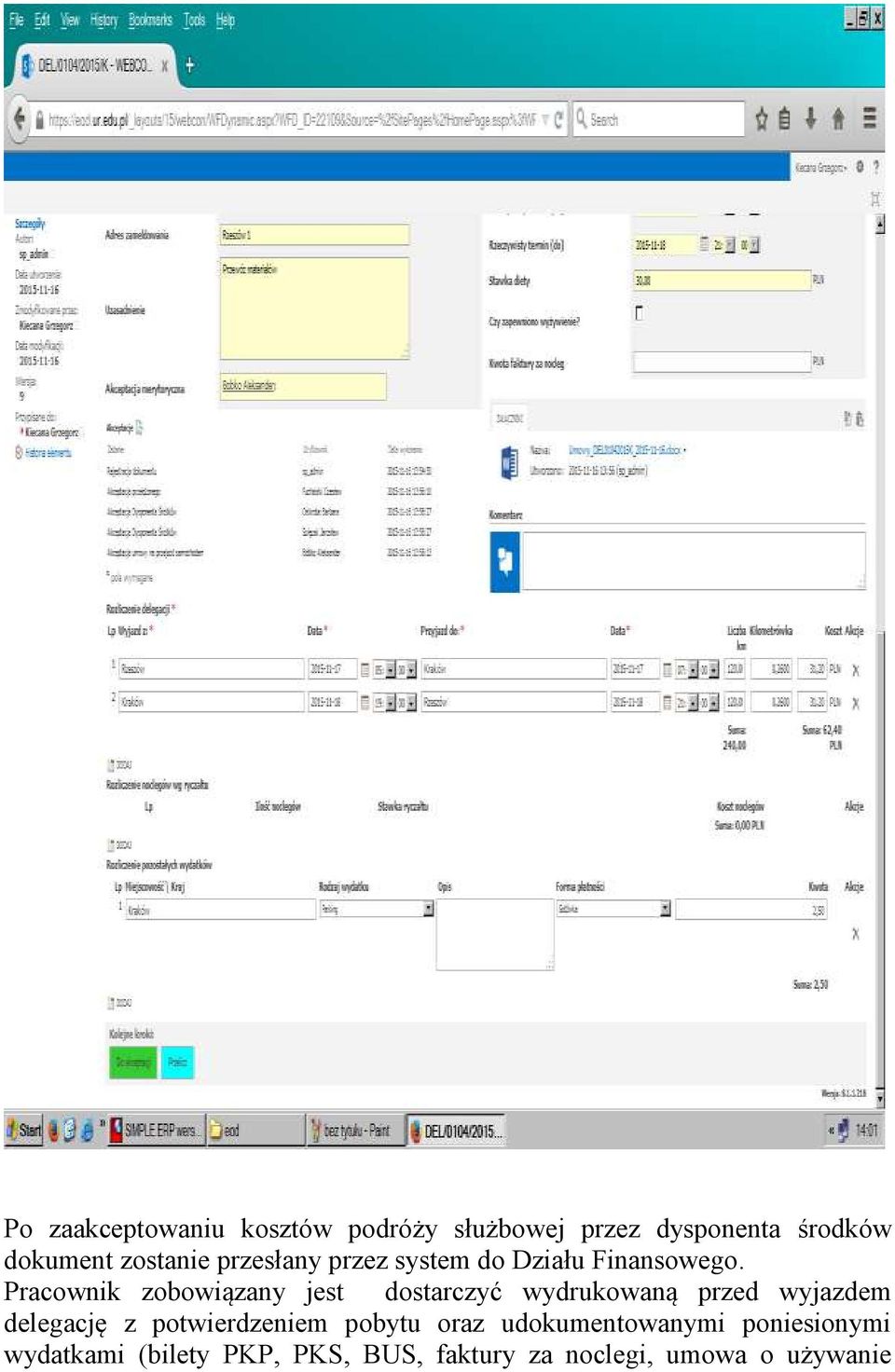The width and height of the screenshot is (895, 1372).
Task: Open the user name dropdown at the top right
Action: click(x=820, y=168)
